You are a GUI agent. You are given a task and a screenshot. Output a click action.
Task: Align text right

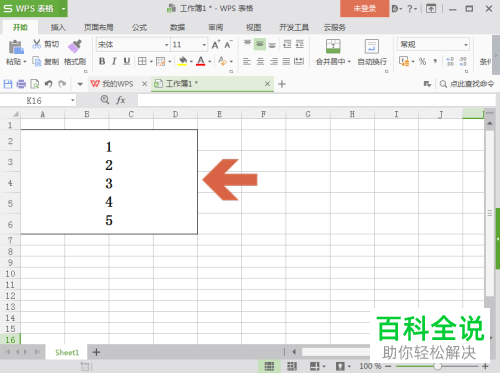coord(274,61)
